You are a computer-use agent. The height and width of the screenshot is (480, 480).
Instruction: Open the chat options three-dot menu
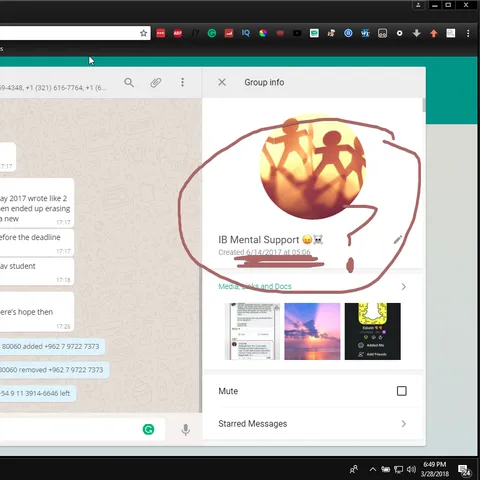click(182, 82)
